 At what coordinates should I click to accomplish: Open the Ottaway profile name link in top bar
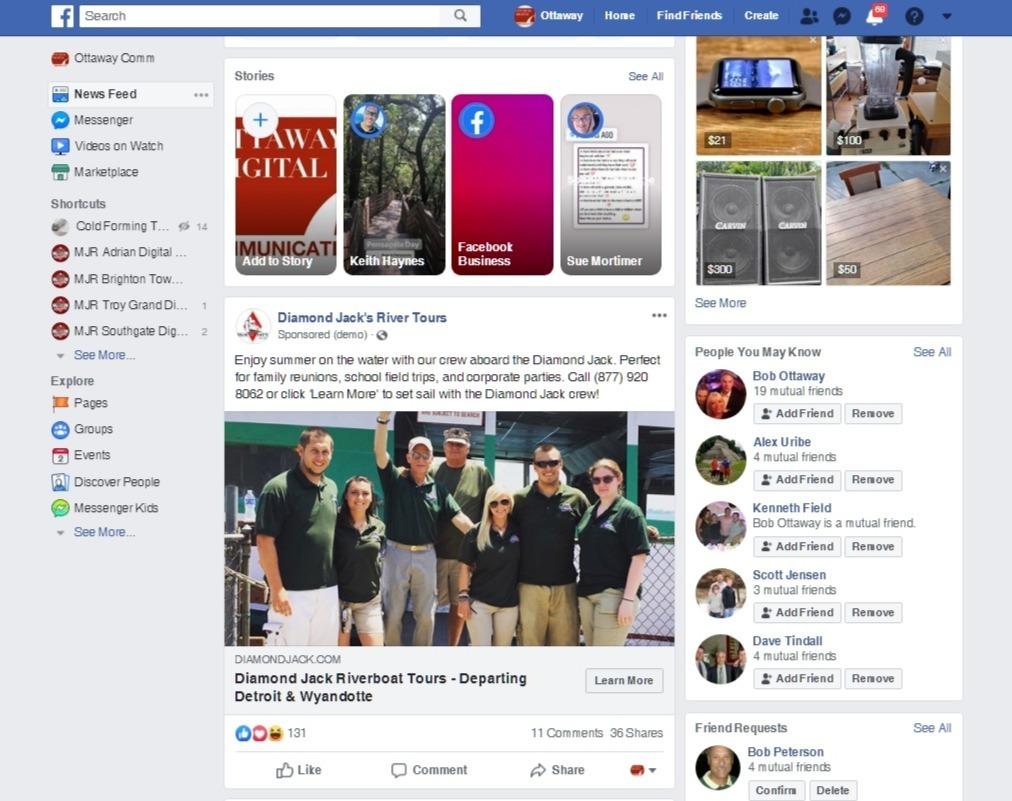click(562, 15)
